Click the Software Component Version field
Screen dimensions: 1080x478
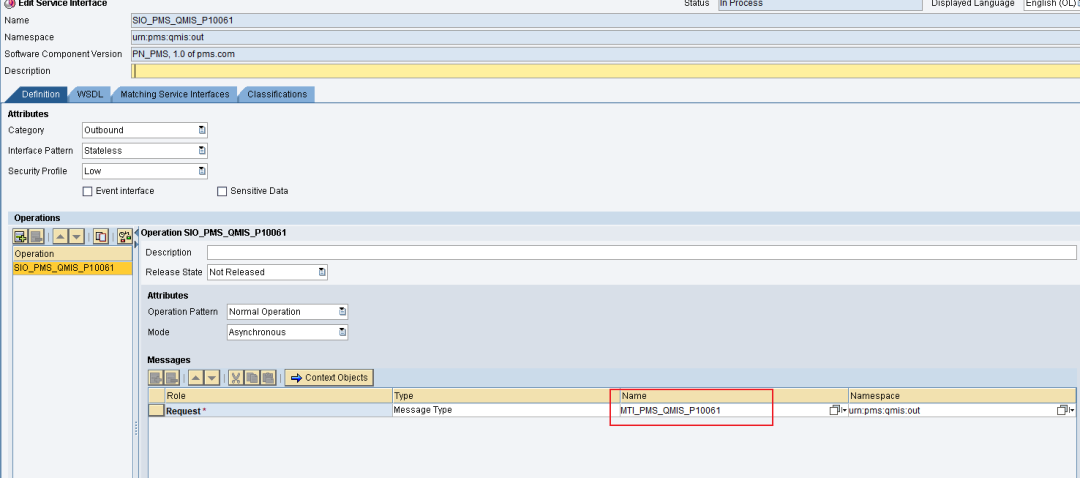[x=605, y=54]
